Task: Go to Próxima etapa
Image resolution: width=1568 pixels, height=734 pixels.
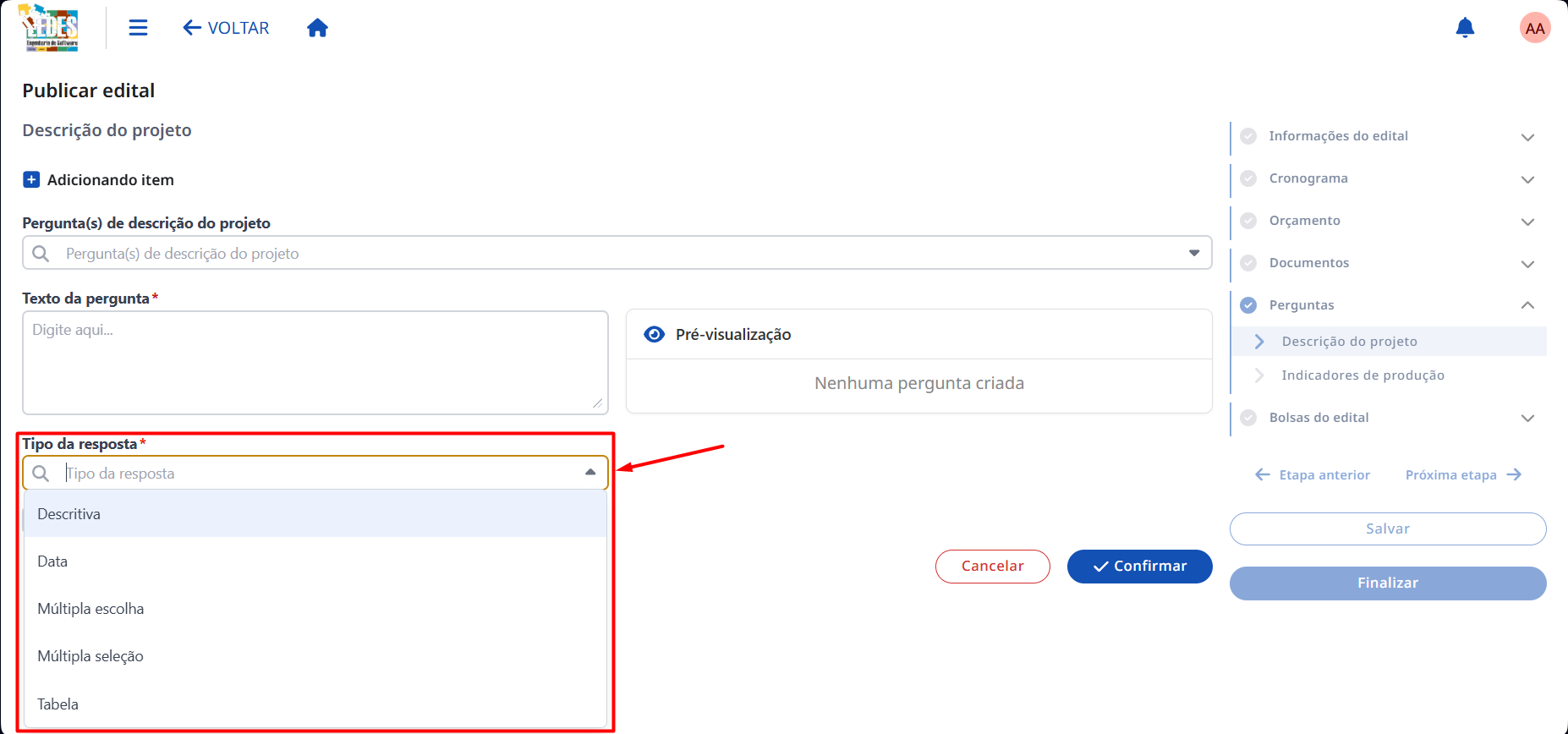Action: [1464, 474]
